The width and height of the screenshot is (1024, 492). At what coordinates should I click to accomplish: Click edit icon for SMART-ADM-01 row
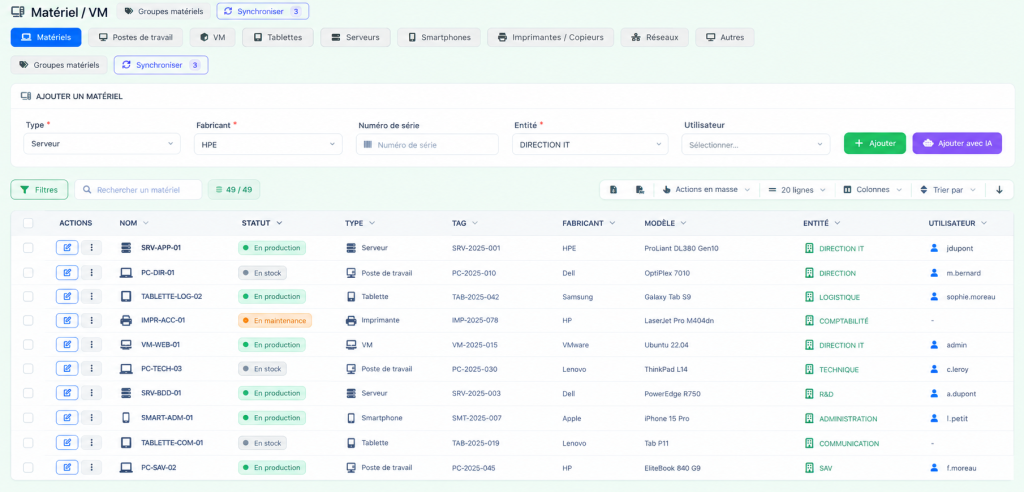pyautogui.click(x=67, y=418)
